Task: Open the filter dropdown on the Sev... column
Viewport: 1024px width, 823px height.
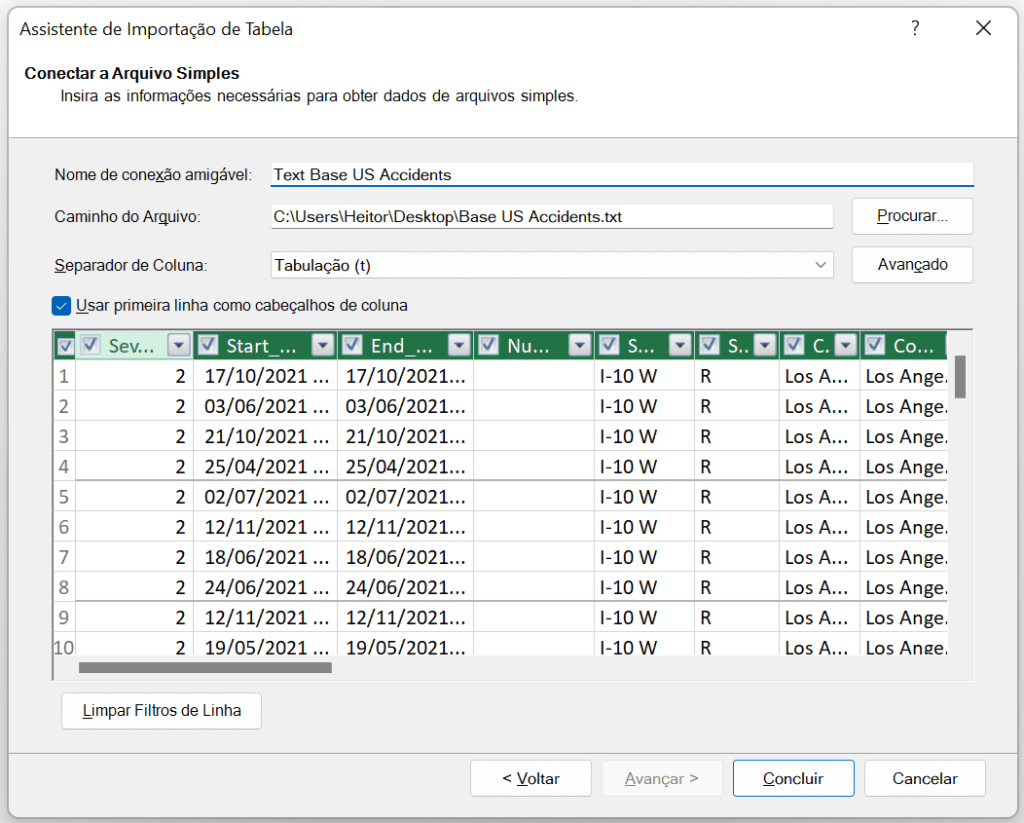Action: tap(178, 344)
